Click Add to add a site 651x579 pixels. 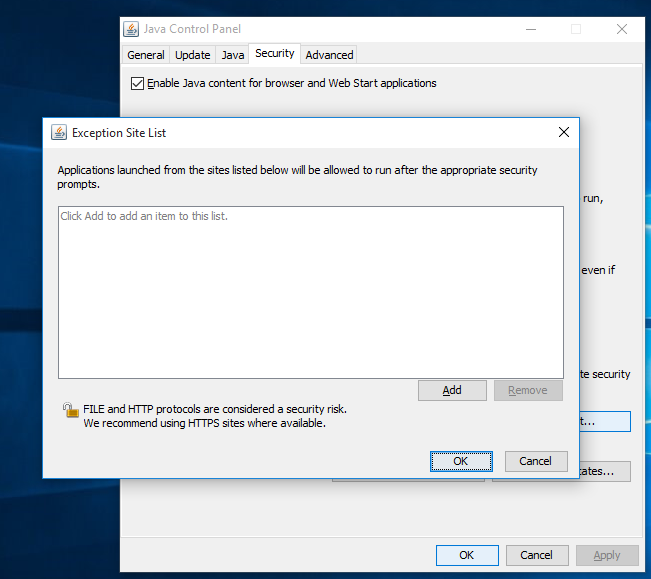[452, 391]
